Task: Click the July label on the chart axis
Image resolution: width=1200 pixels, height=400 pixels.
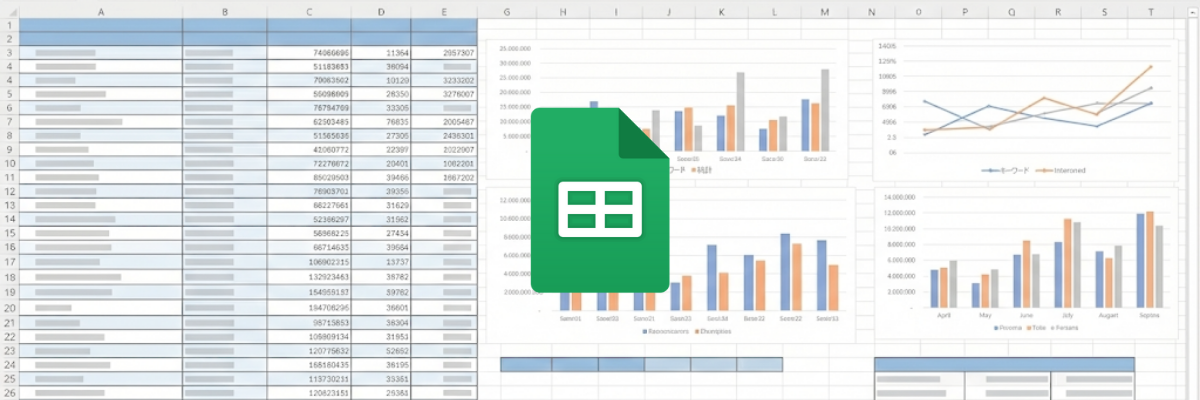Action: (x=1068, y=313)
